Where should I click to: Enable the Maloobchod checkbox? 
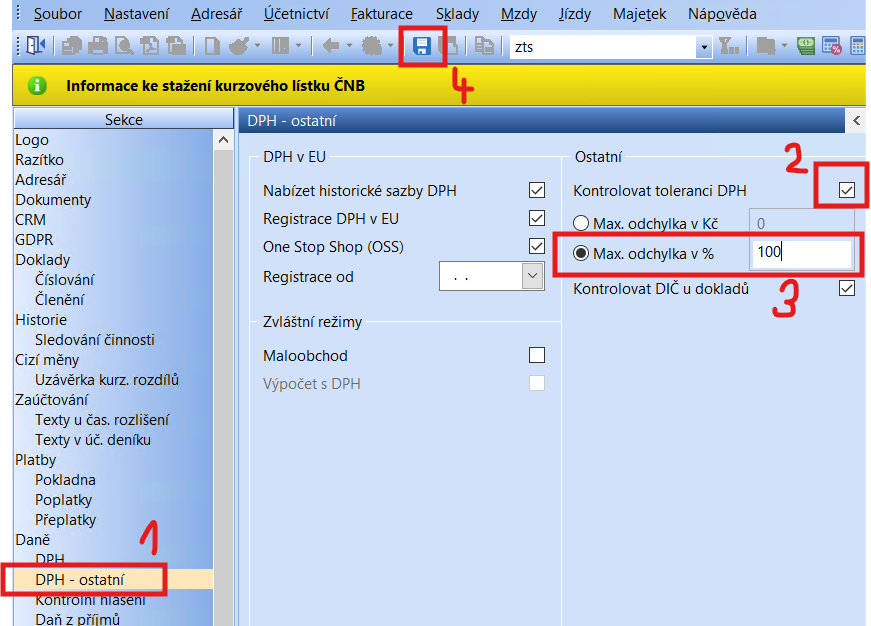tap(537, 355)
